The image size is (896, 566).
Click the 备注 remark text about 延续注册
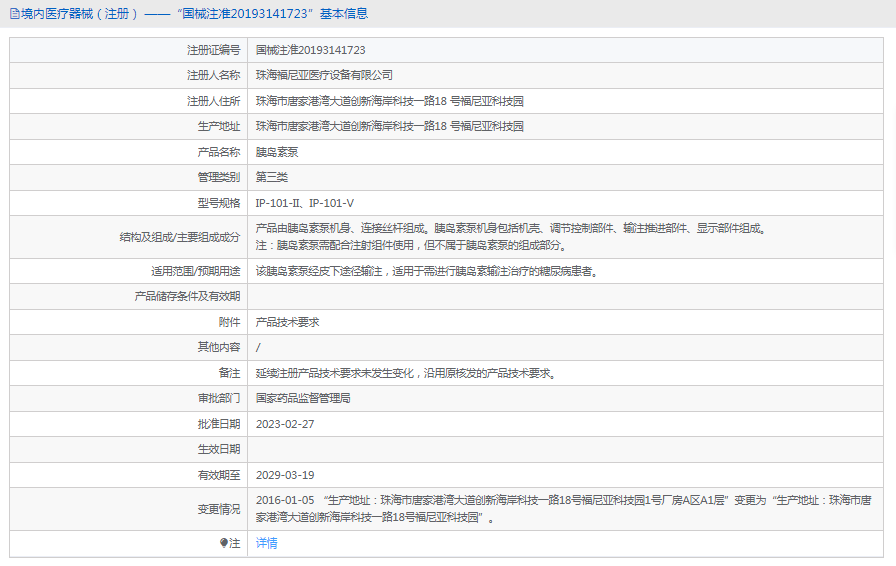tap(405, 373)
